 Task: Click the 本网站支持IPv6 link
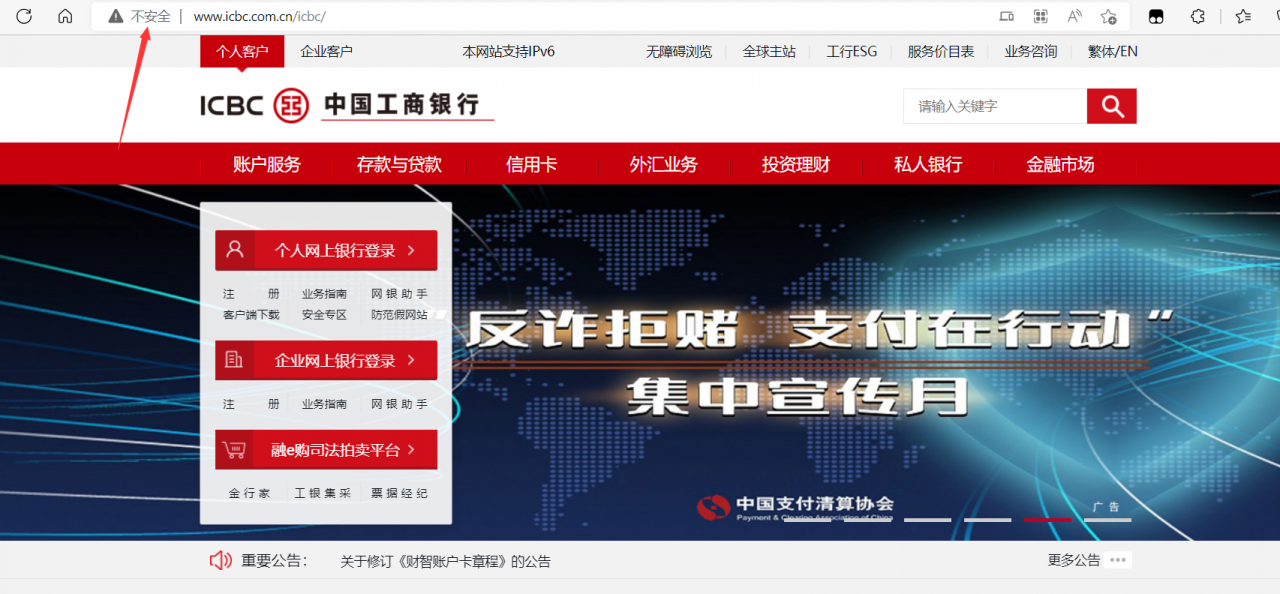[x=509, y=51]
